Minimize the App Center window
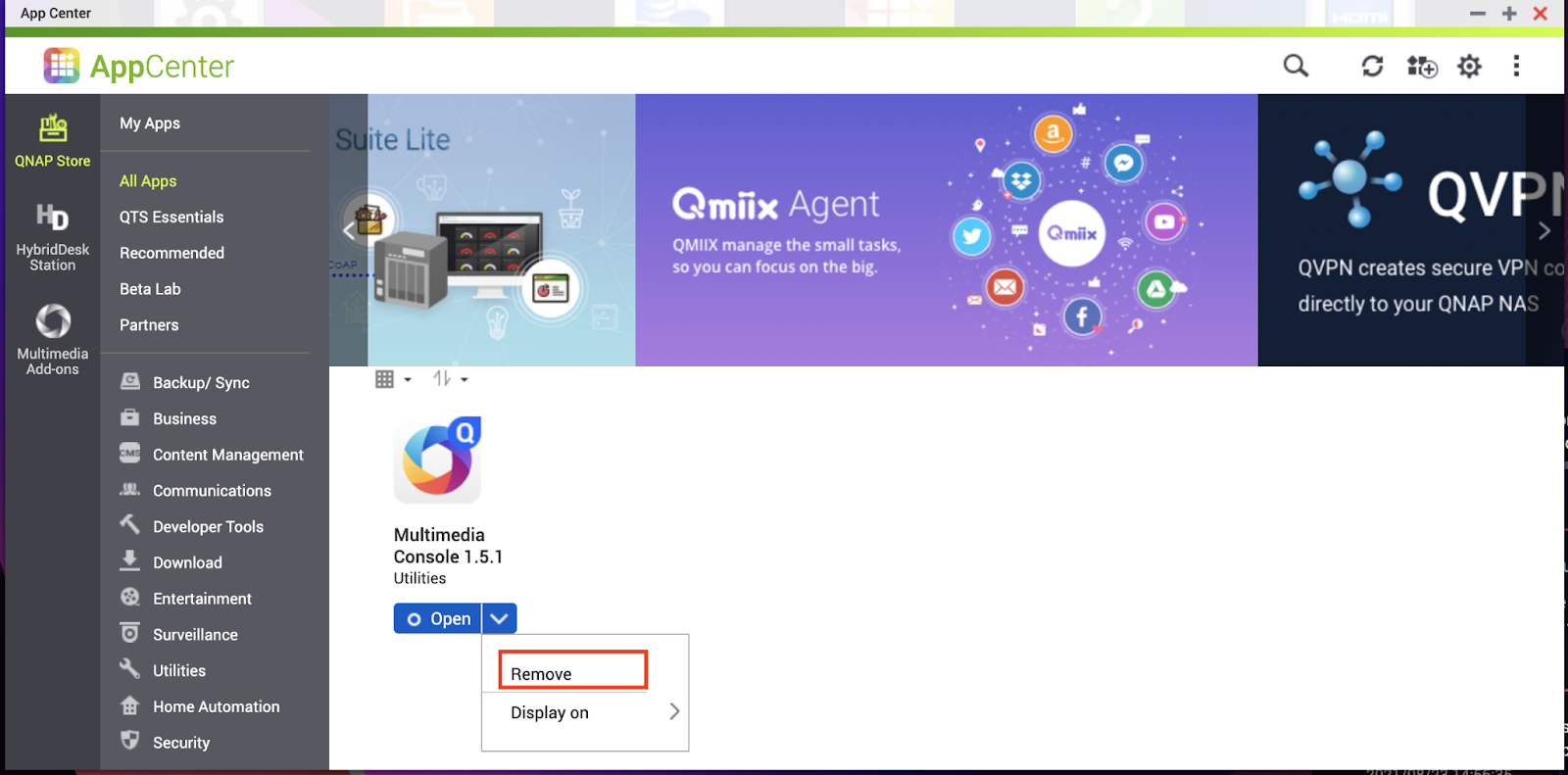This screenshot has width=1568, height=775. click(1478, 14)
